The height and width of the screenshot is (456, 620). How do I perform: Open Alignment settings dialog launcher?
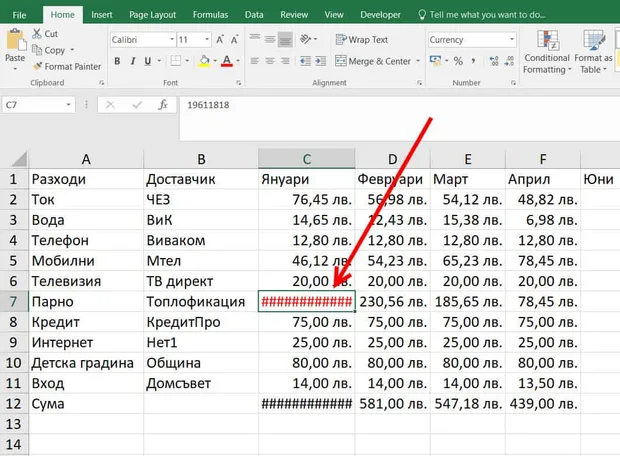point(420,83)
